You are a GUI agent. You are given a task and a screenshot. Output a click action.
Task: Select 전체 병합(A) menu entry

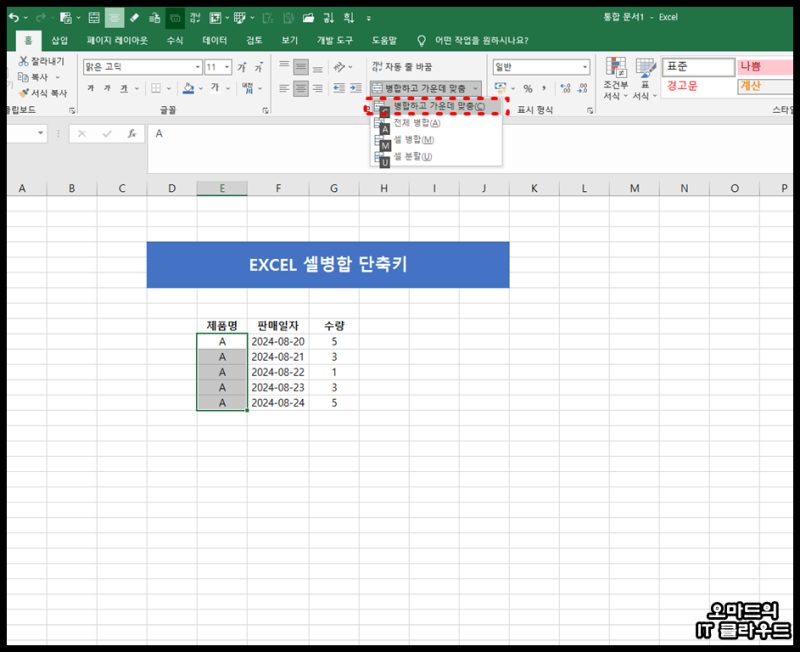(436, 123)
